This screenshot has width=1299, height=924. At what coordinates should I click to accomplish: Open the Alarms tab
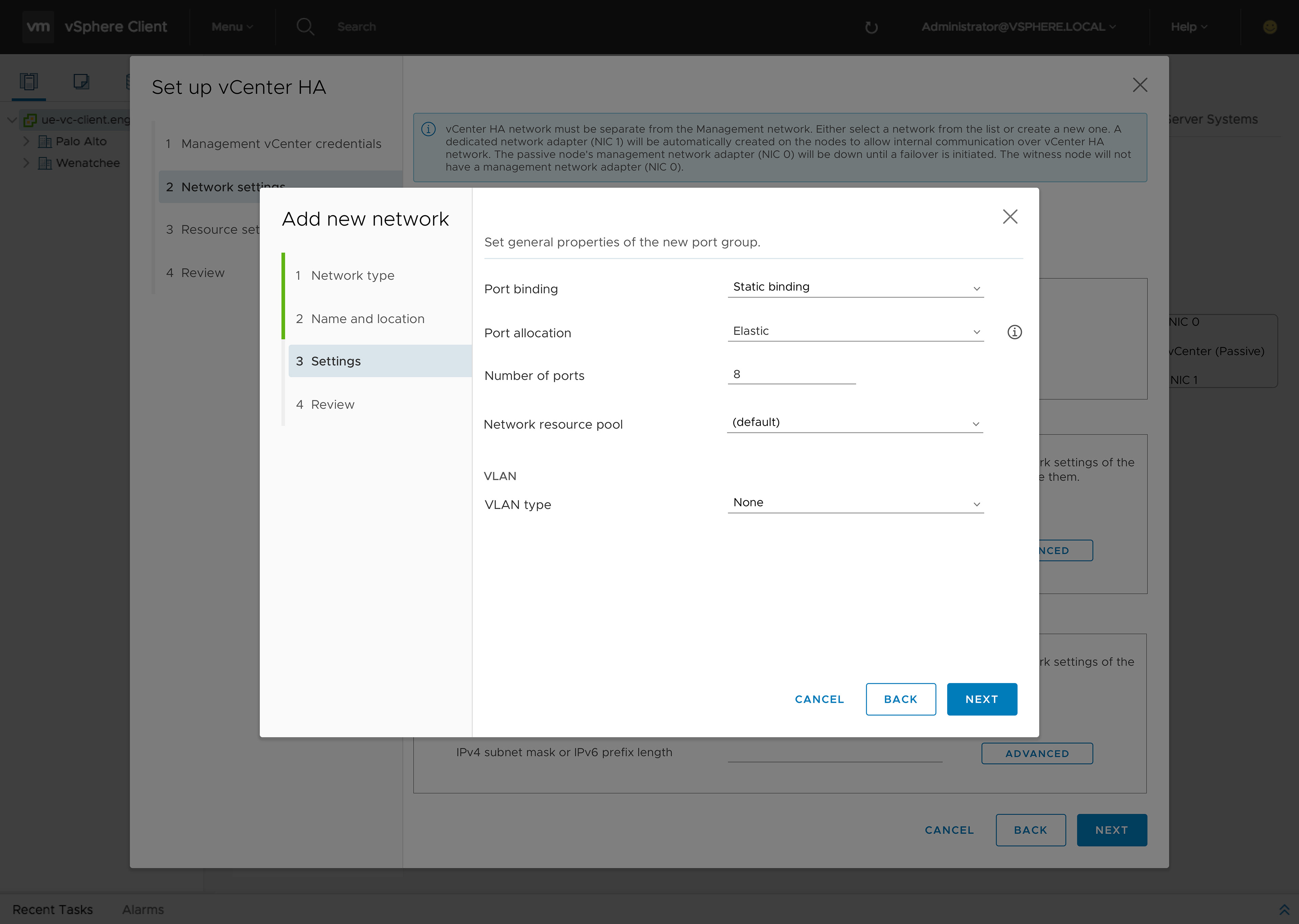[x=143, y=909]
